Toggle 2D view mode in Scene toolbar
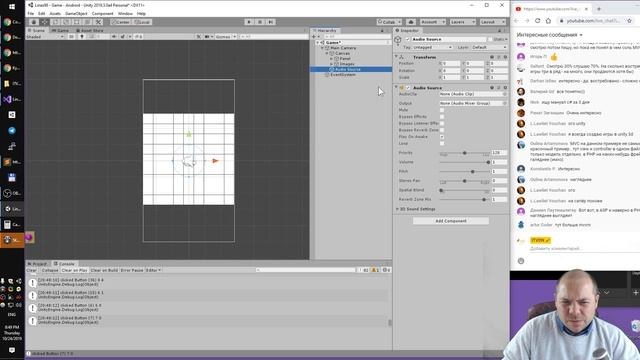 tap(71, 37)
